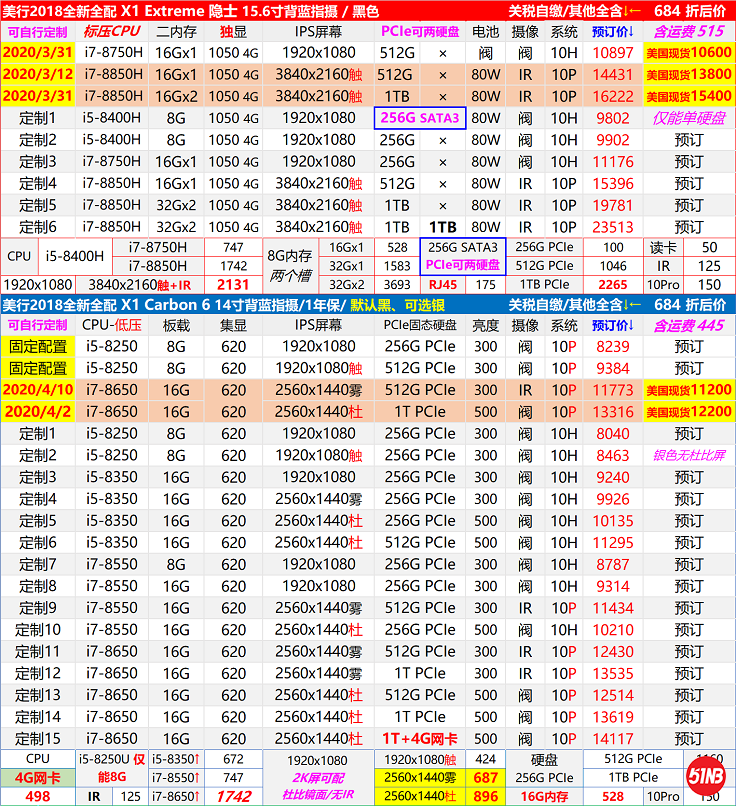Click the 2020/4/10 date cell
This screenshot has height=806, width=736.
pos(37,390)
